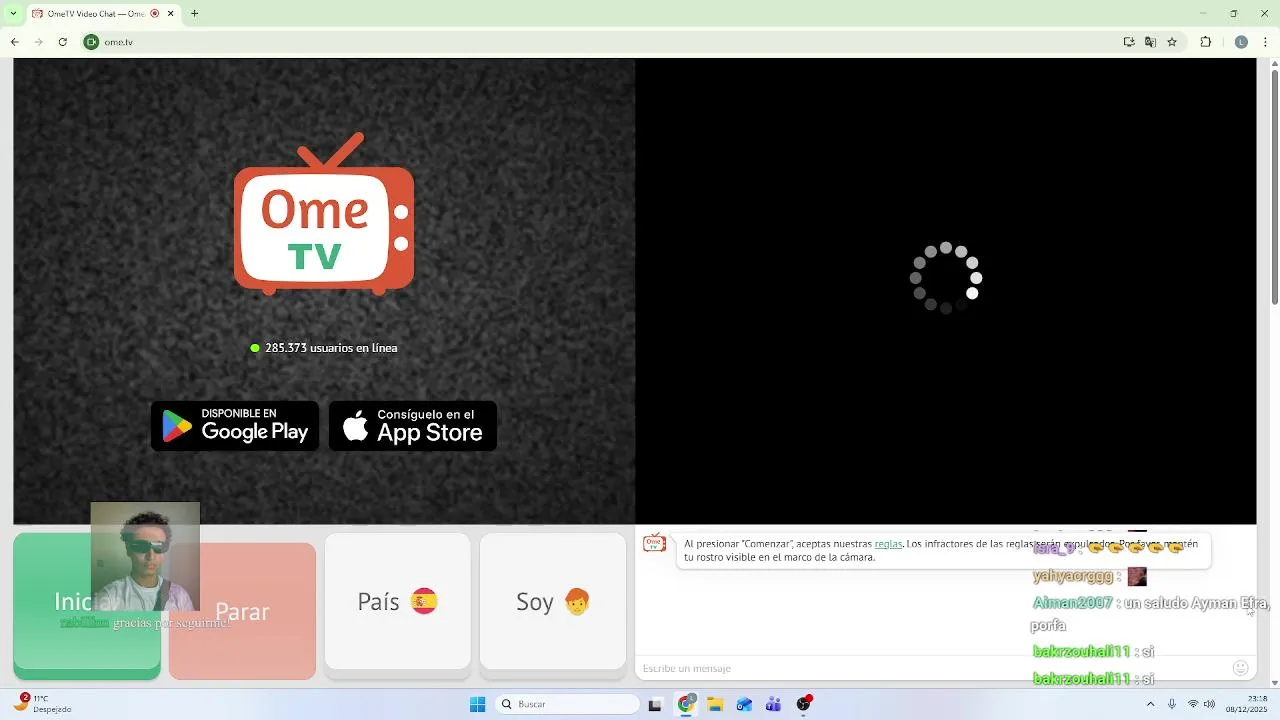Translate this page with Google Translate icon

[x=1150, y=42]
